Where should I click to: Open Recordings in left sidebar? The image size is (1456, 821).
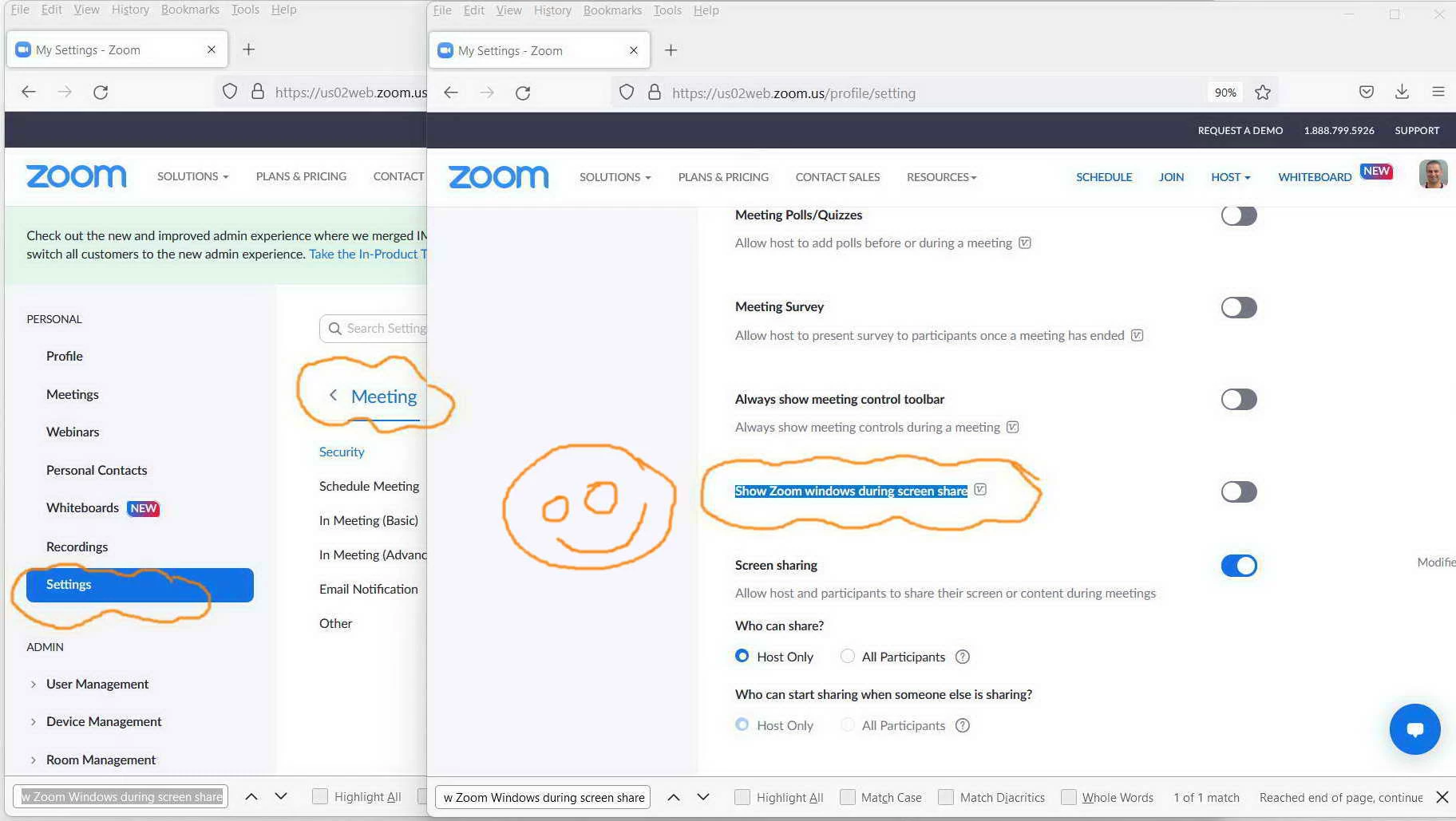pos(77,547)
